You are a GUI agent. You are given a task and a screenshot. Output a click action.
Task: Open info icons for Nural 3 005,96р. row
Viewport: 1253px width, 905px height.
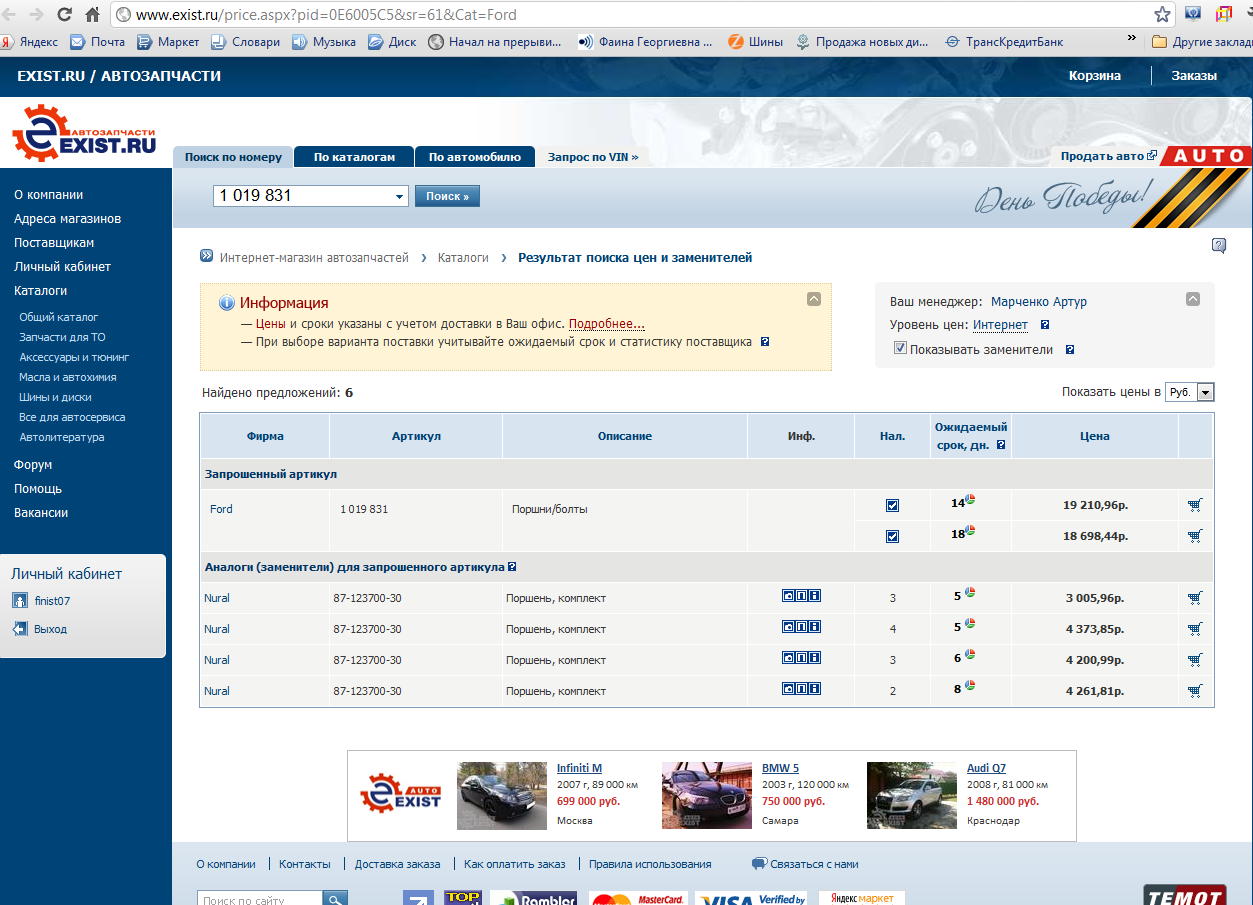pyautogui.click(x=801, y=597)
